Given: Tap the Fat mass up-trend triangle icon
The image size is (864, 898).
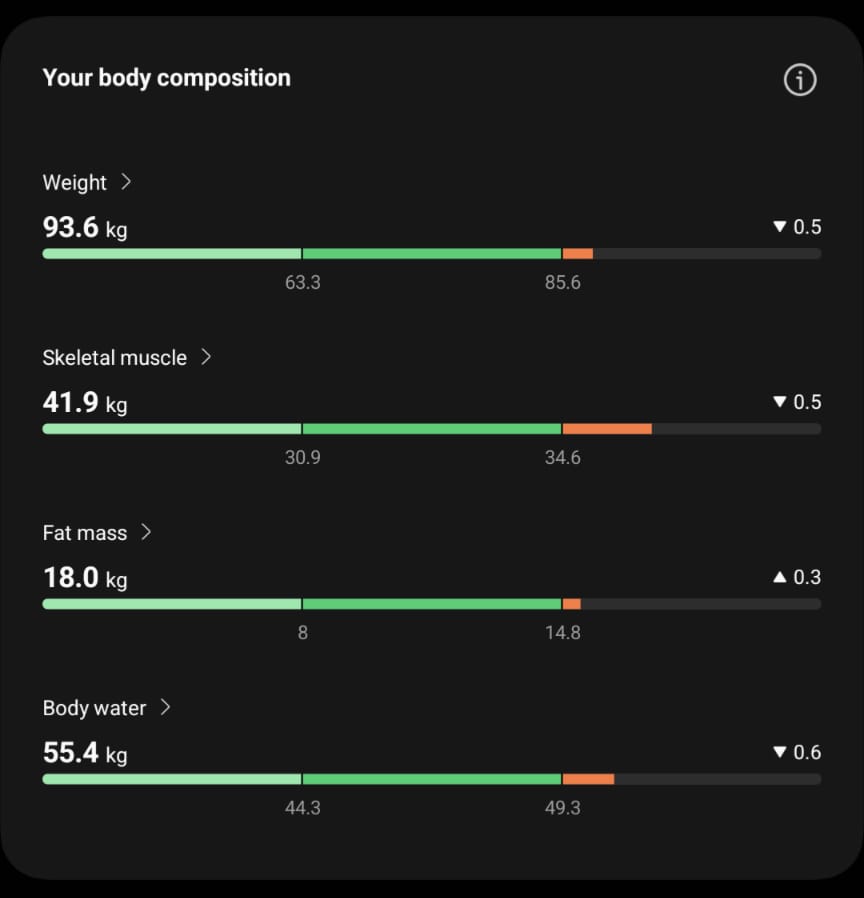Looking at the screenshot, I should point(780,577).
